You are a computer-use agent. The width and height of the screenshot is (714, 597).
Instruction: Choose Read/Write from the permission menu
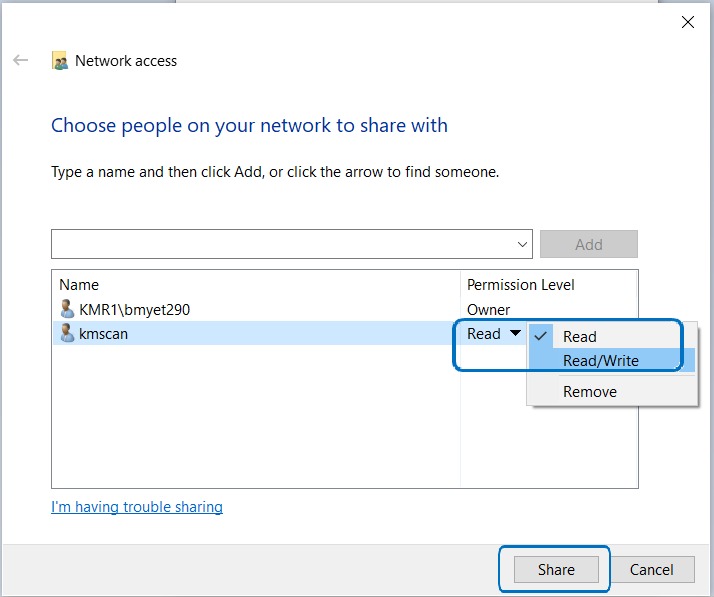click(600, 361)
